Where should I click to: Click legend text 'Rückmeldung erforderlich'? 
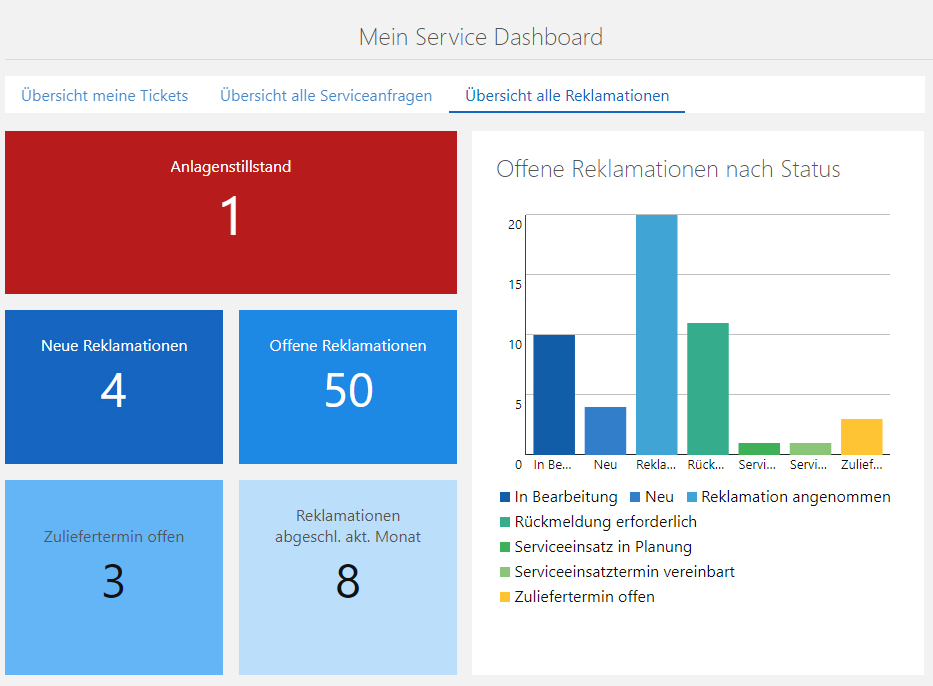pos(606,522)
